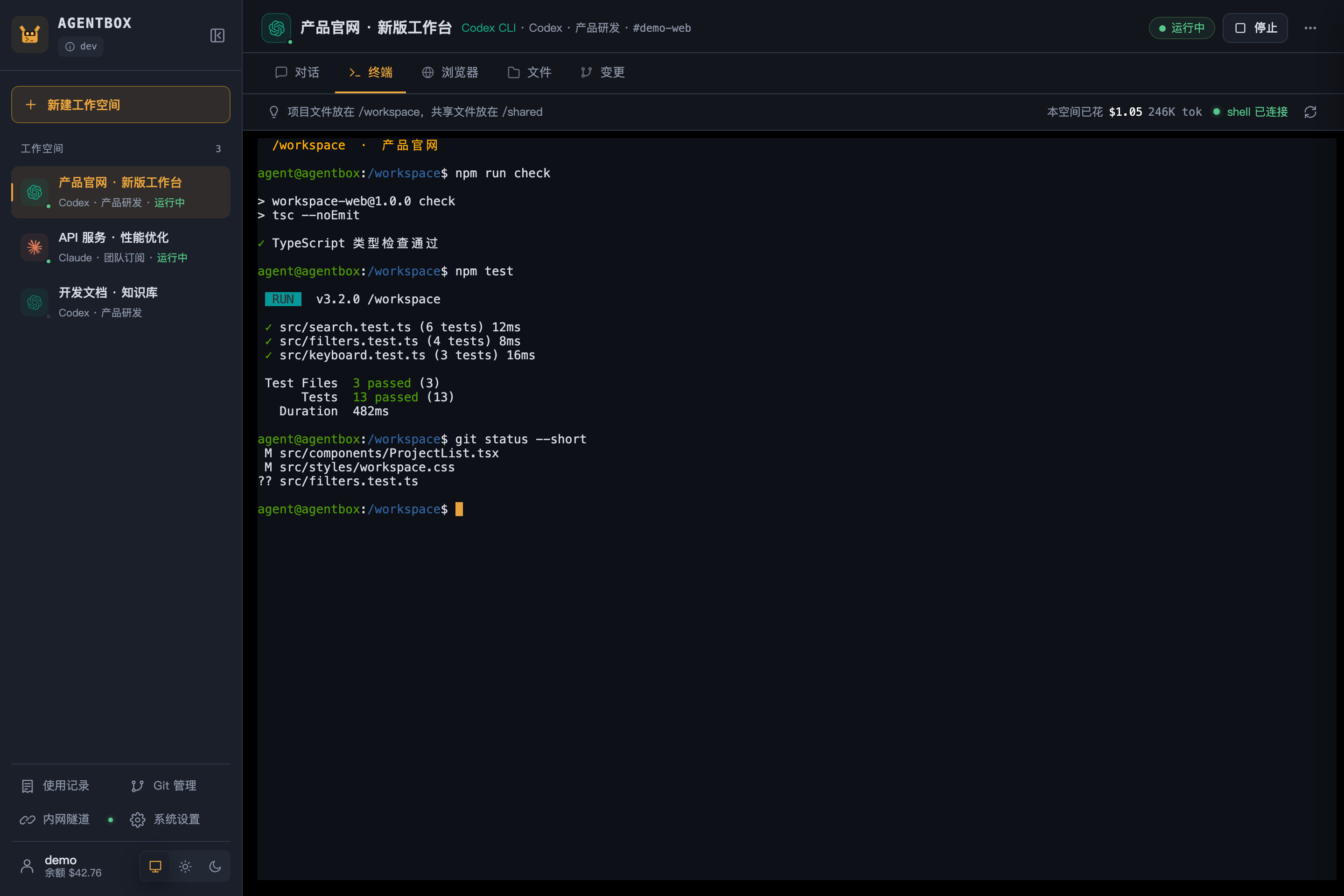The height and width of the screenshot is (896, 1344).
Task: Click the M src/styles/workspace.css line
Action: click(359, 468)
